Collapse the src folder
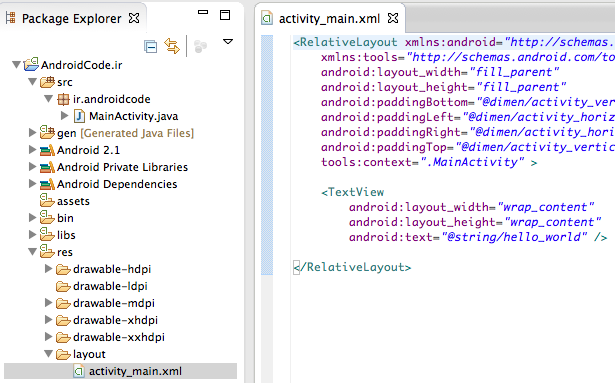615x383 pixels. [x=33, y=82]
